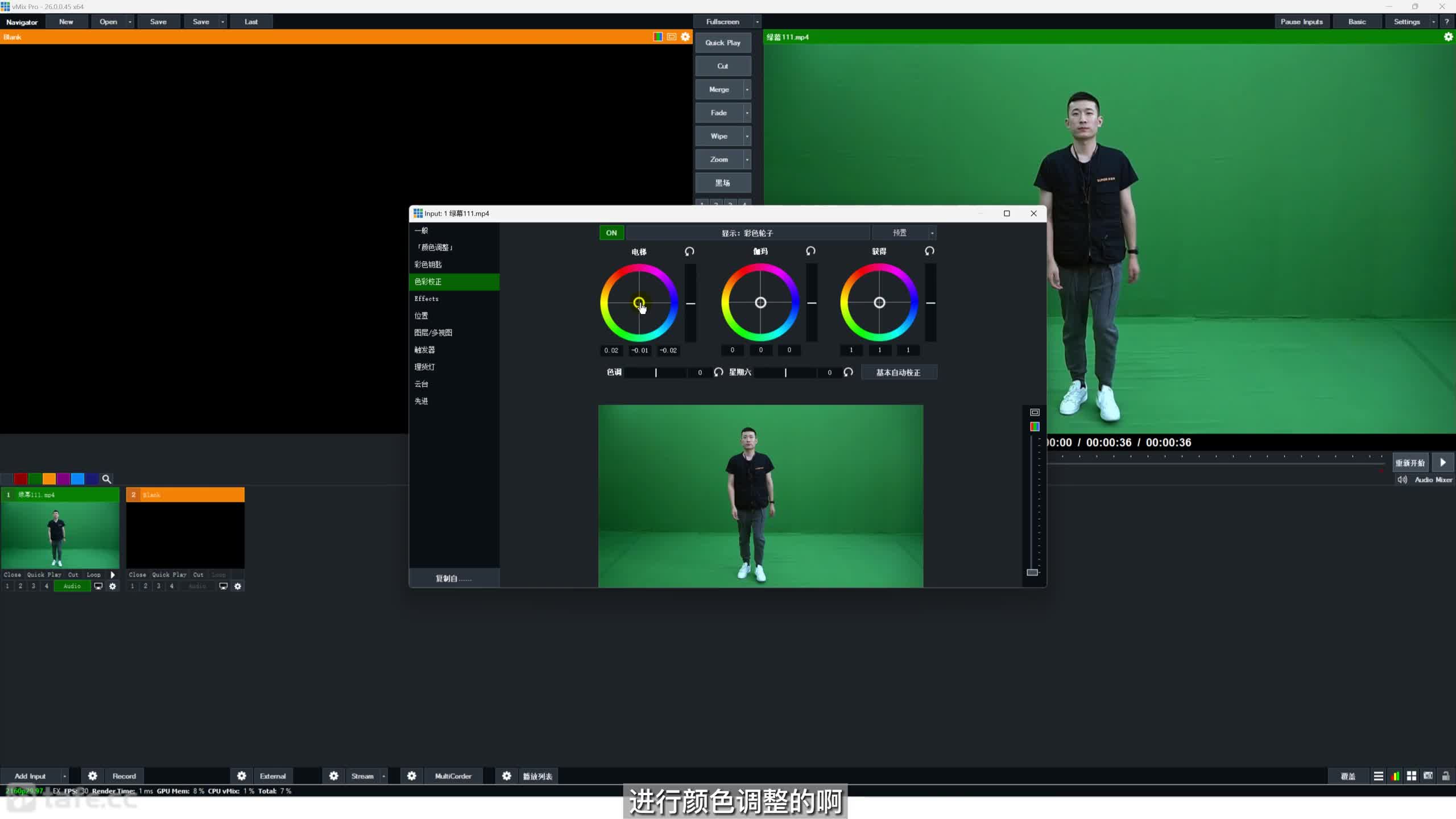This screenshot has height=819, width=1456.
Task: Click the speaker icon near Audio Mixer
Action: point(1402,479)
